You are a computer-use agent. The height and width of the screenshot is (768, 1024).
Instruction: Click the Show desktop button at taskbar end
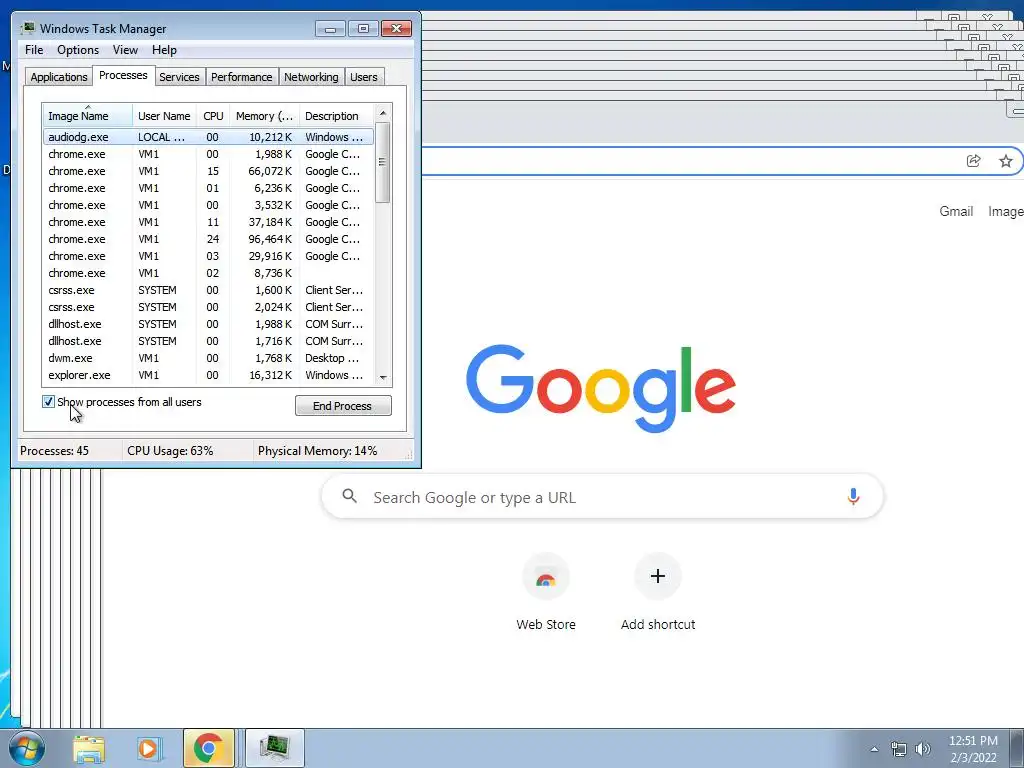(1017, 749)
